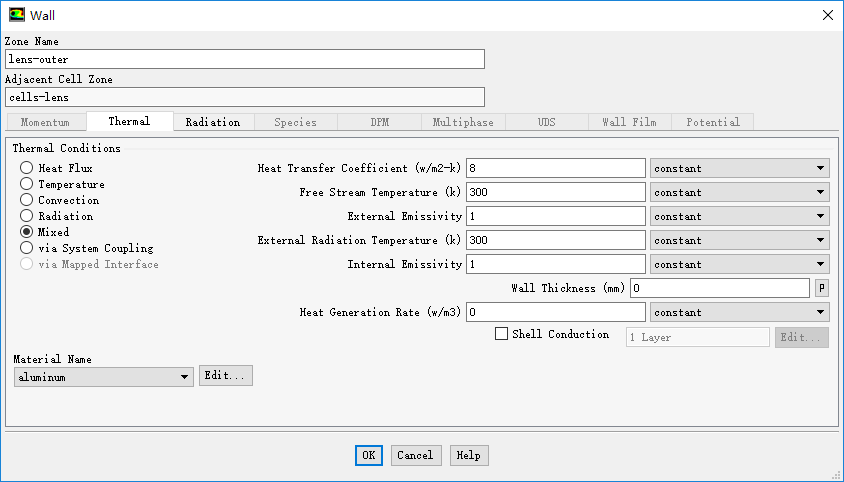This screenshot has height=482, width=844.
Task: Select the Heat Flux radio button
Action: [26, 168]
